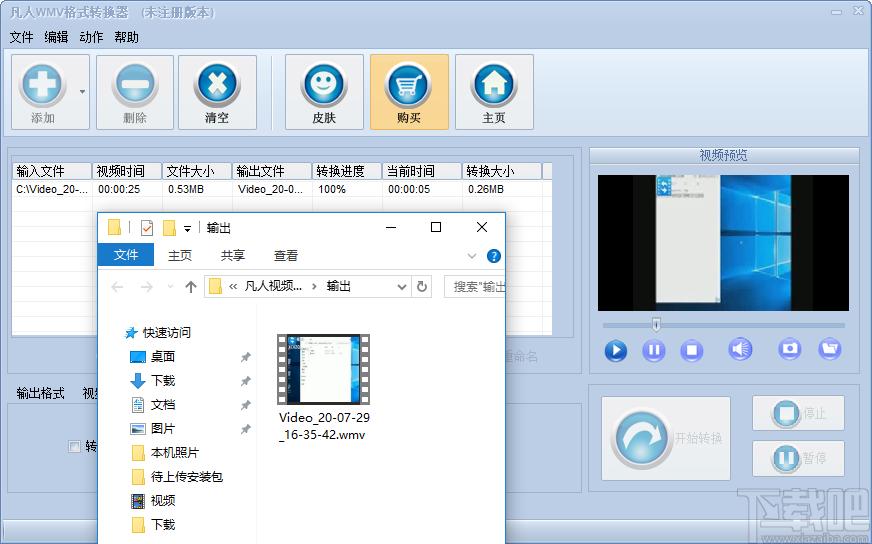872x544 pixels.
Task: Open 图片 in navigation pane
Action: point(163,428)
